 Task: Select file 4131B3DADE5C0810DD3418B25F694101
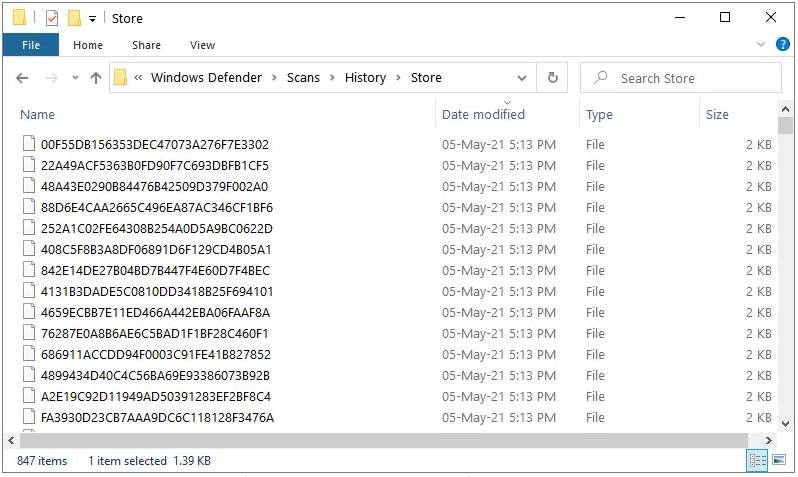pos(157,292)
